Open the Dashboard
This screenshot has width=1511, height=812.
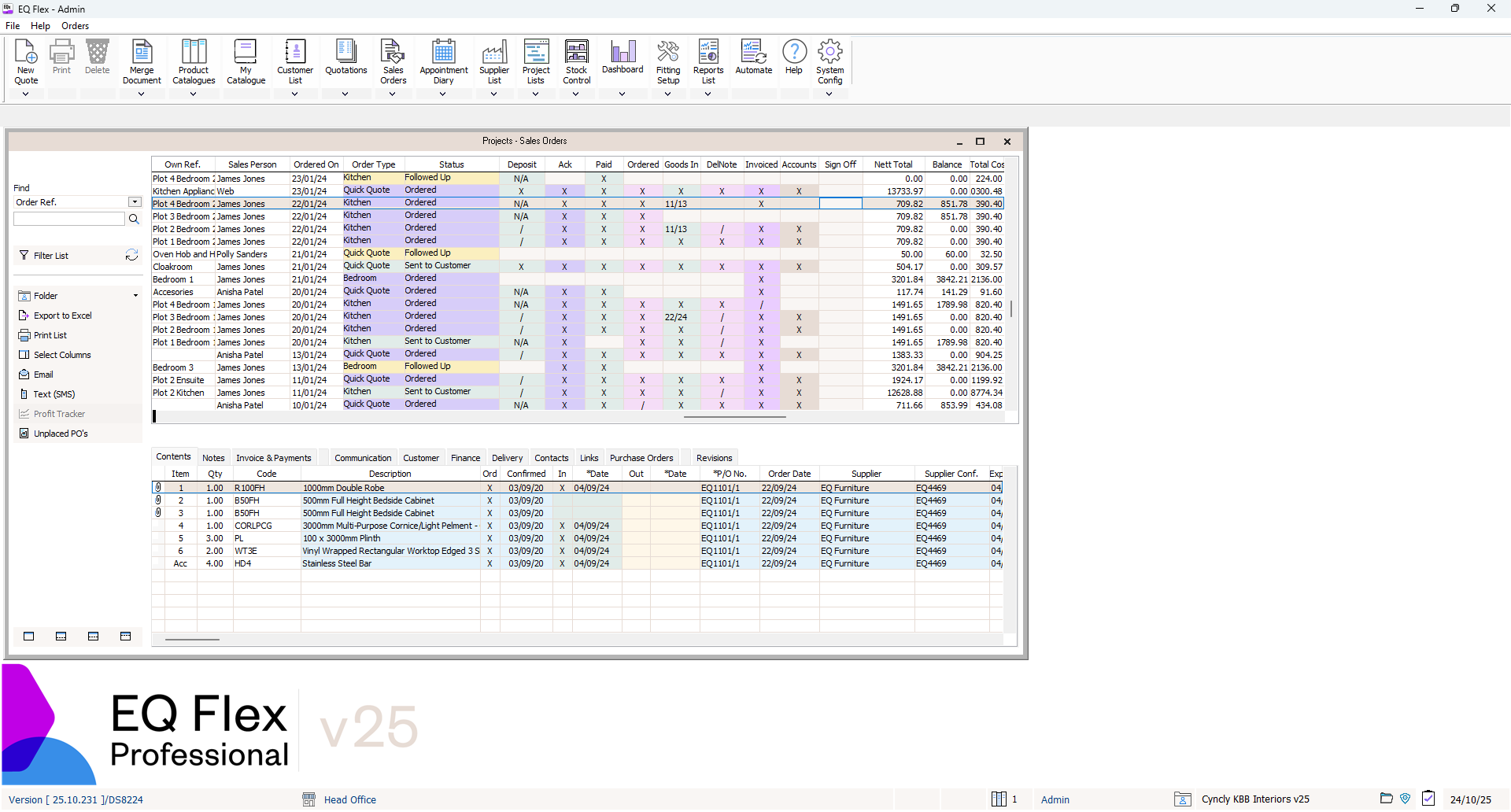(x=623, y=59)
